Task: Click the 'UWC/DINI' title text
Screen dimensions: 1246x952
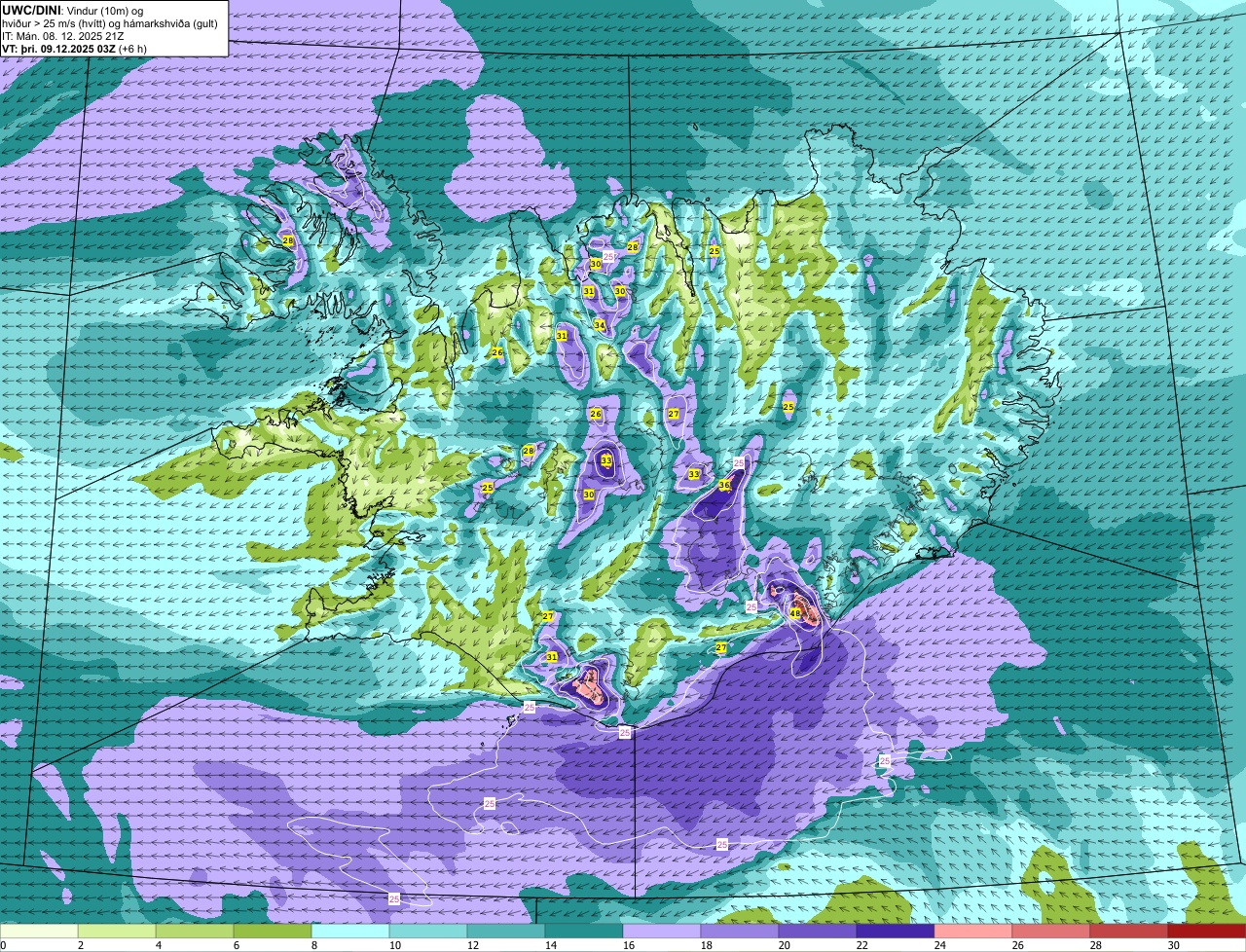Action: 32,9
